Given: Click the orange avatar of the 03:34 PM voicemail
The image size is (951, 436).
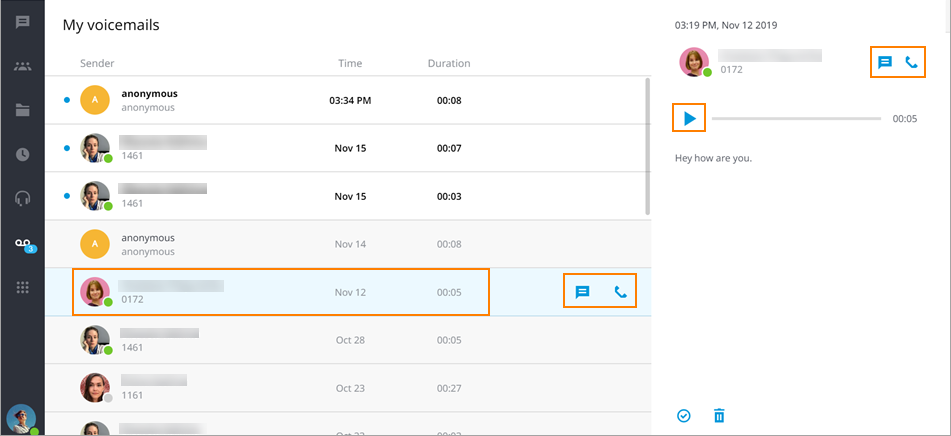Looking at the screenshot, I should (95, 100).
